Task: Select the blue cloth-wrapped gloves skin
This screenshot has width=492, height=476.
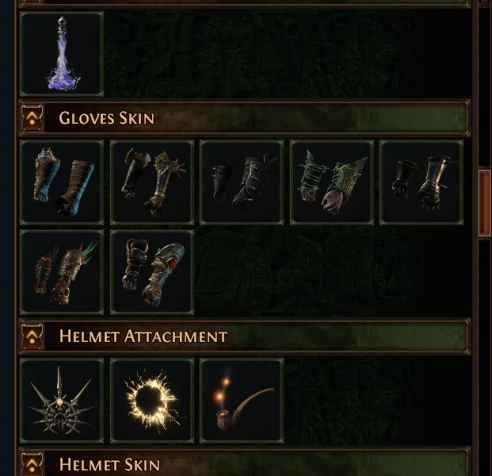Action: tap(62, 182)
